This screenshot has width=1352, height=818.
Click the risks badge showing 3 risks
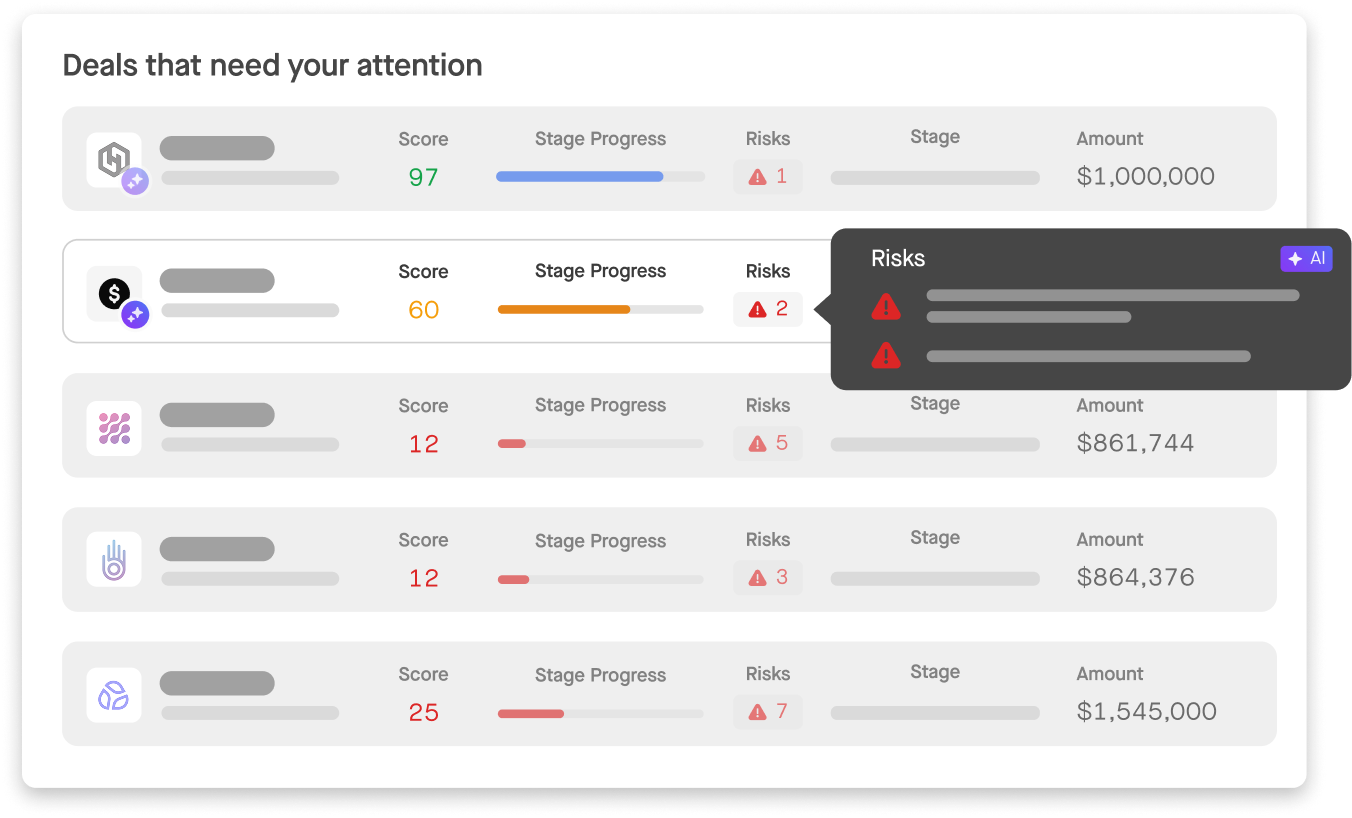768,578
